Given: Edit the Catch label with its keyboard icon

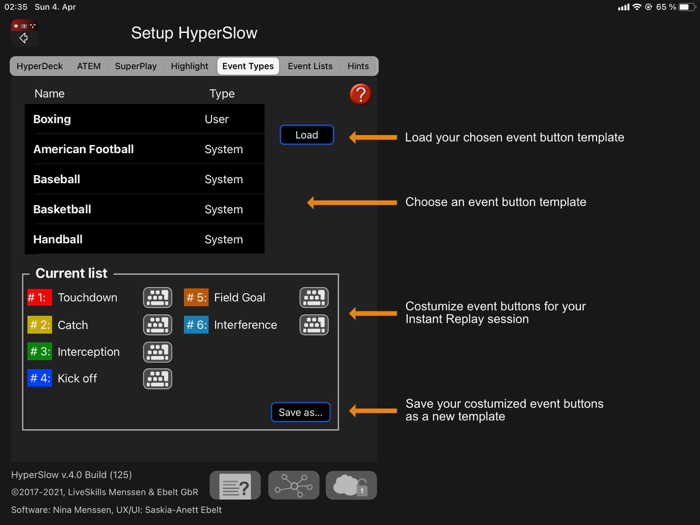Looking at the screenshot, I should click(x=158, y=325).
